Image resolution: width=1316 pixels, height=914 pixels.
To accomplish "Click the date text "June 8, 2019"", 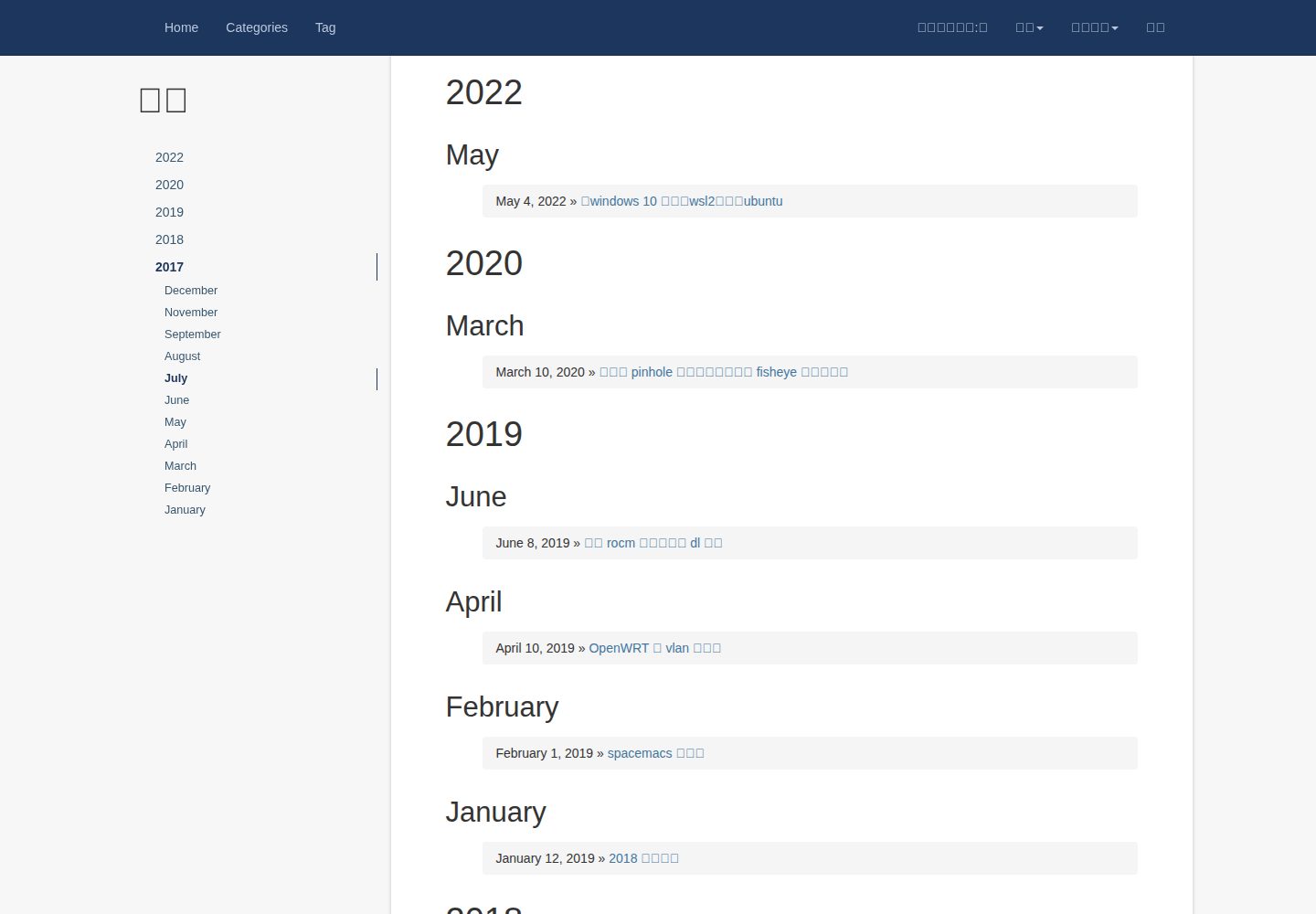I will [533, 543].
